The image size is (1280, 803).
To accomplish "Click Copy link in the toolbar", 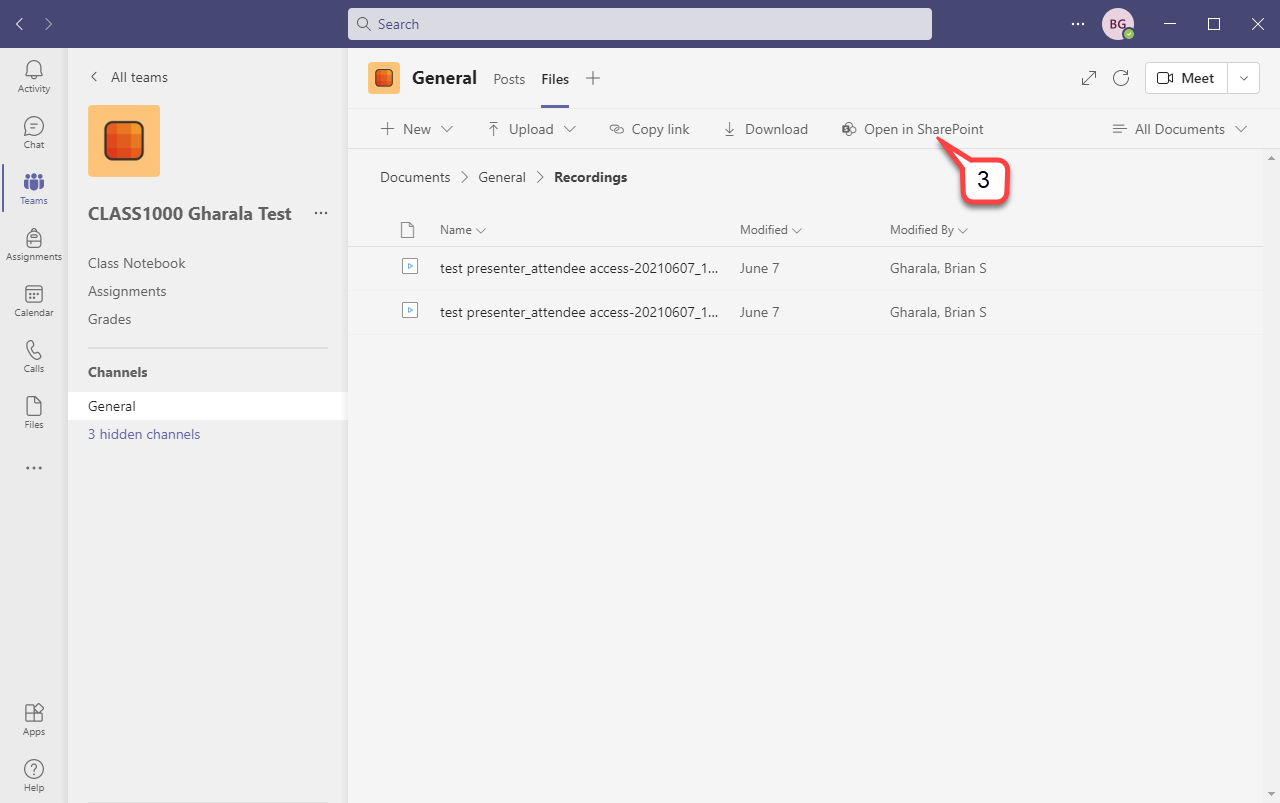I will tap(650, 129).
